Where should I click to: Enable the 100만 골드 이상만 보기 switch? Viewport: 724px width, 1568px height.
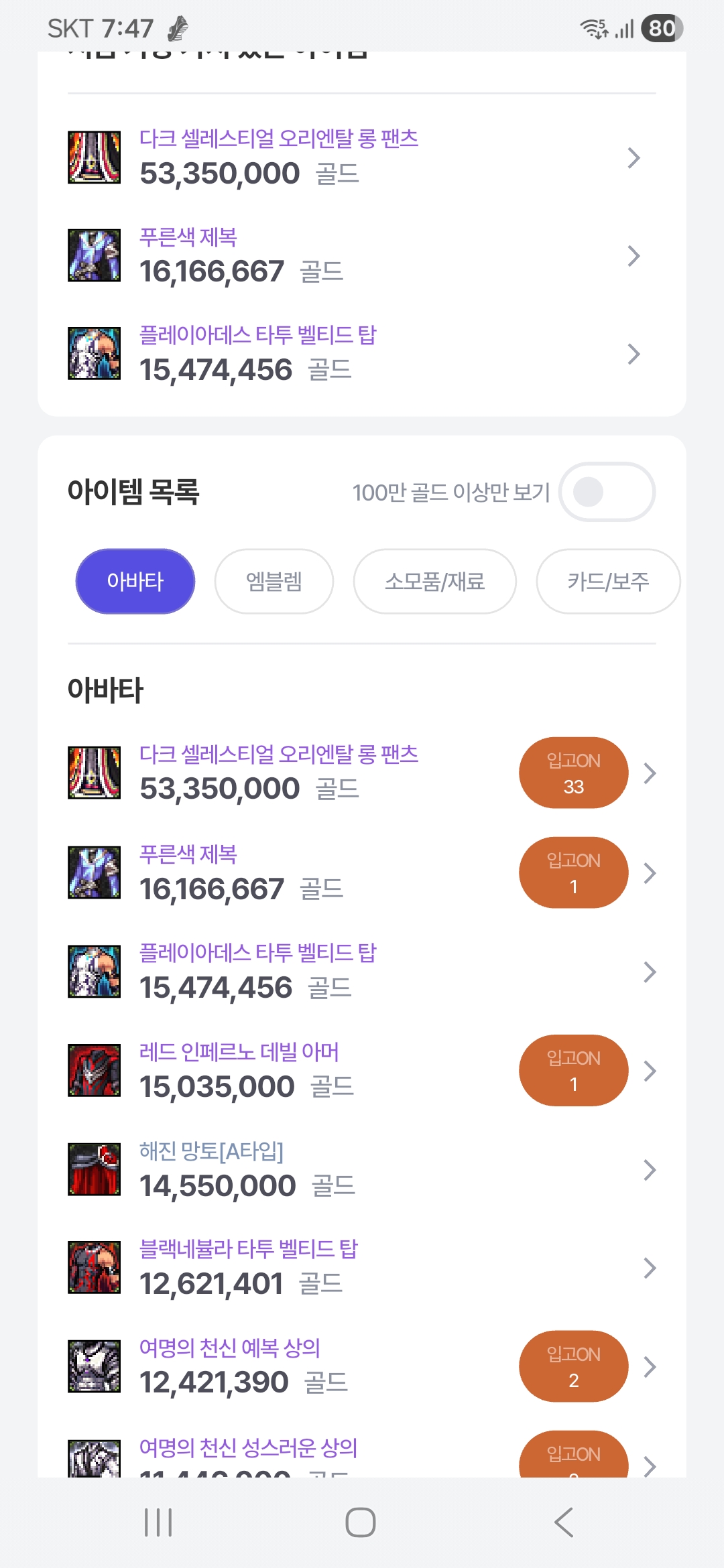coord(607,492)
